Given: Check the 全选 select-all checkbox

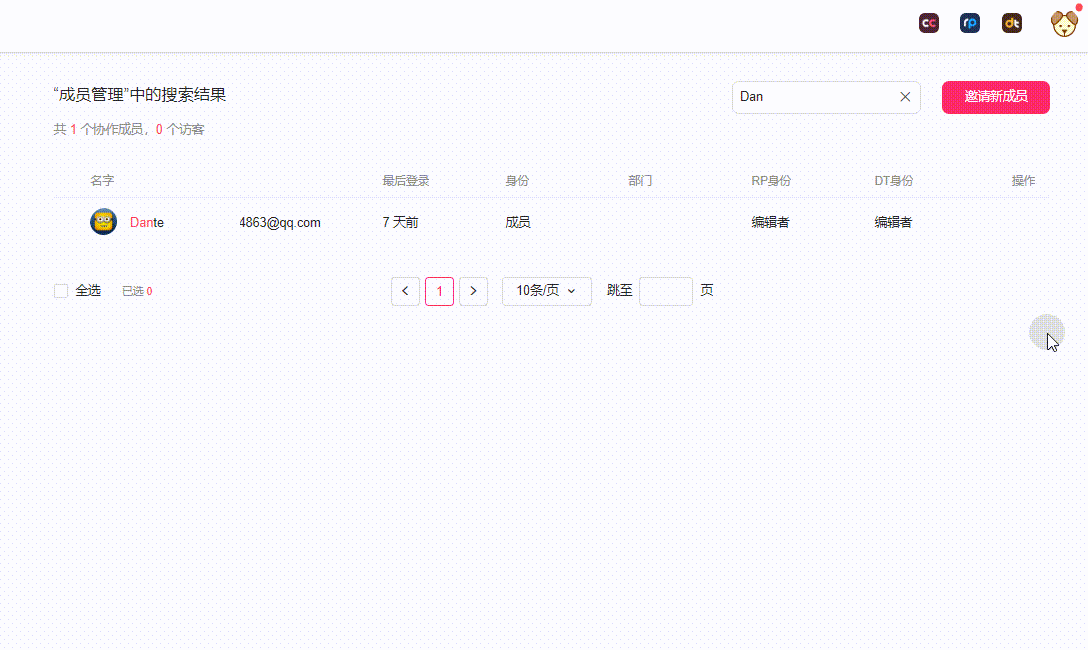Looking at the screenshot, I should pos(61,291).
